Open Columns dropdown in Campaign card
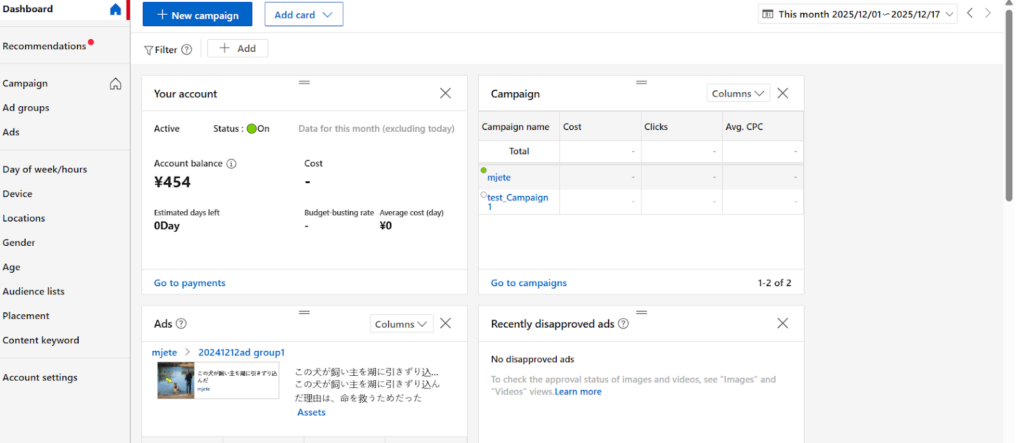The width and height of the screenshot is (1024, 443). click(738, 93)
